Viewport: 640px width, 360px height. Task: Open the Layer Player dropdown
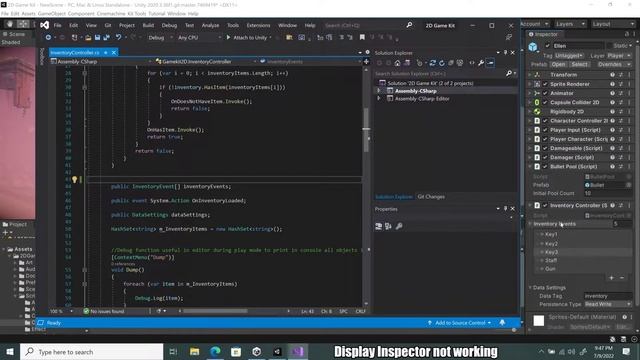[618, 56]
